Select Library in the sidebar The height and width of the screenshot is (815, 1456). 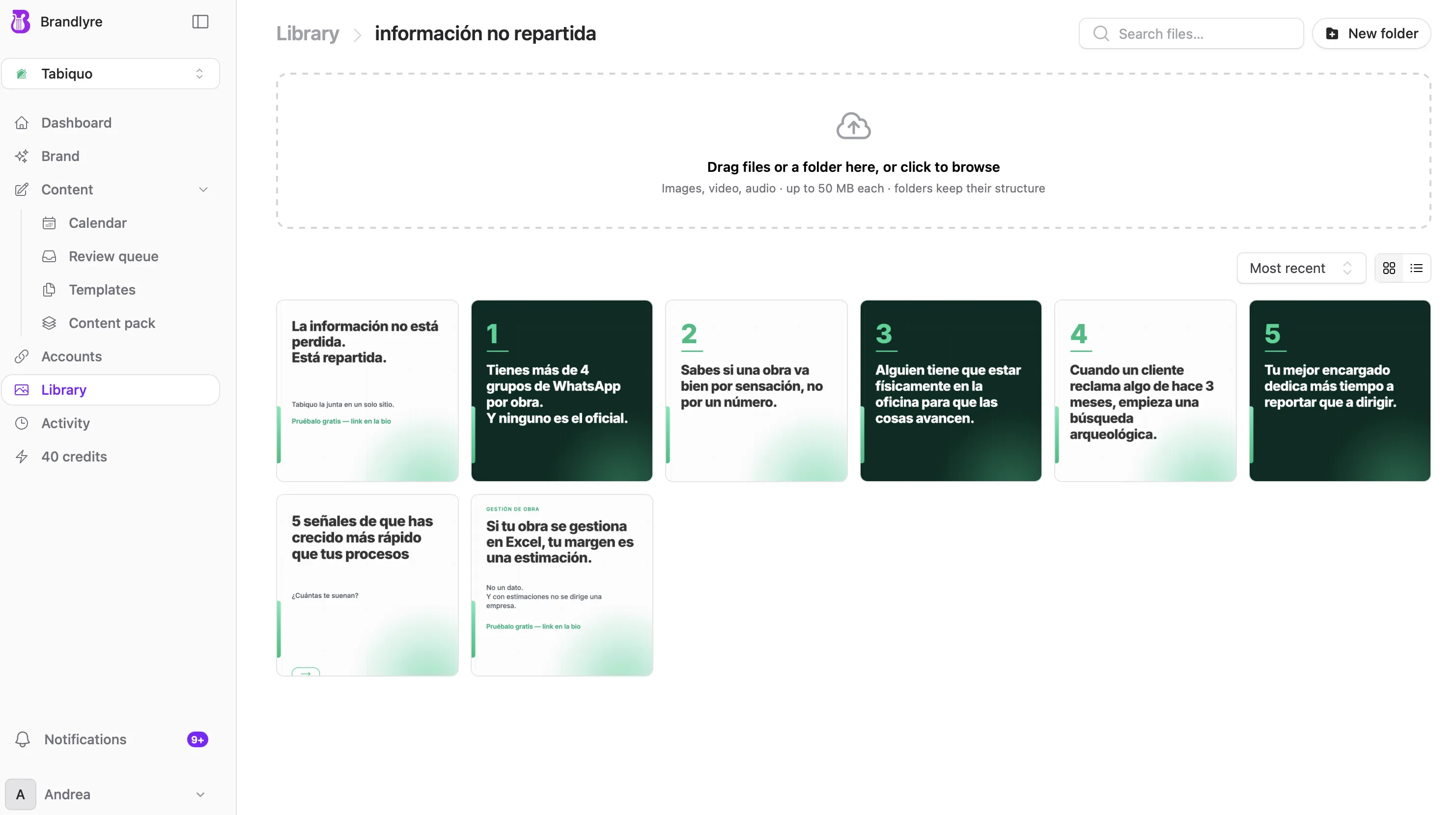pyautogui.click(x=111, y=389)
